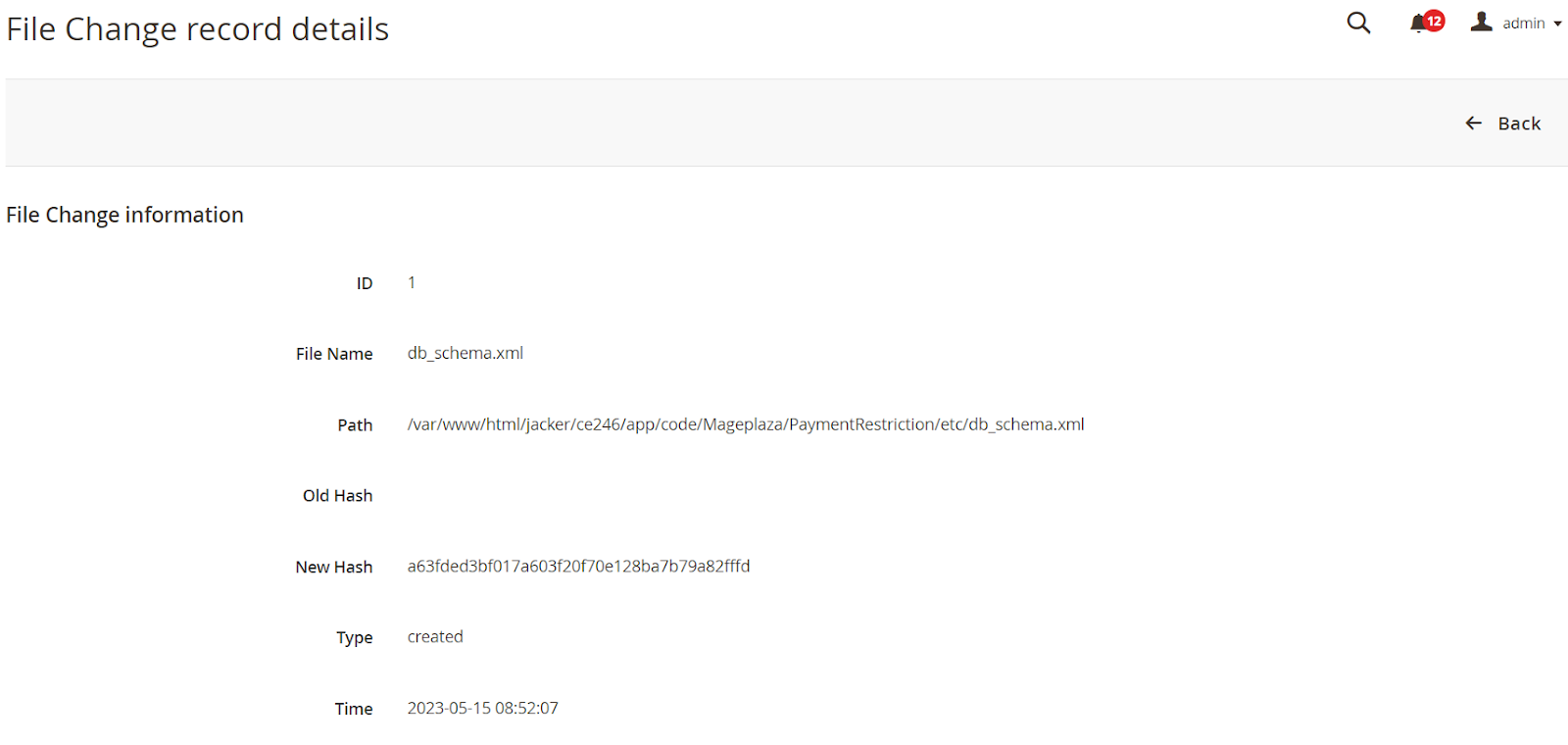Click the File Change information heading
The width and height of the screenshot is (1568, 745).
pyautogui.click(x=125, y=215)
